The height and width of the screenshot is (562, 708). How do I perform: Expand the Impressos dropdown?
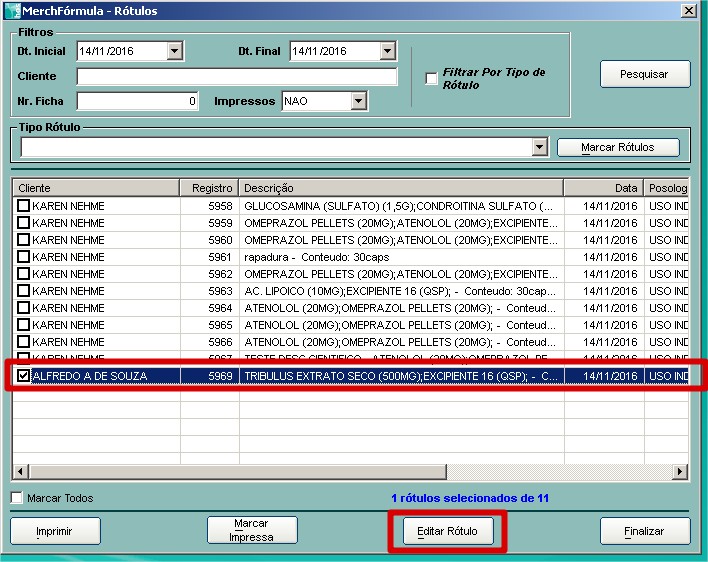point(359,101)
